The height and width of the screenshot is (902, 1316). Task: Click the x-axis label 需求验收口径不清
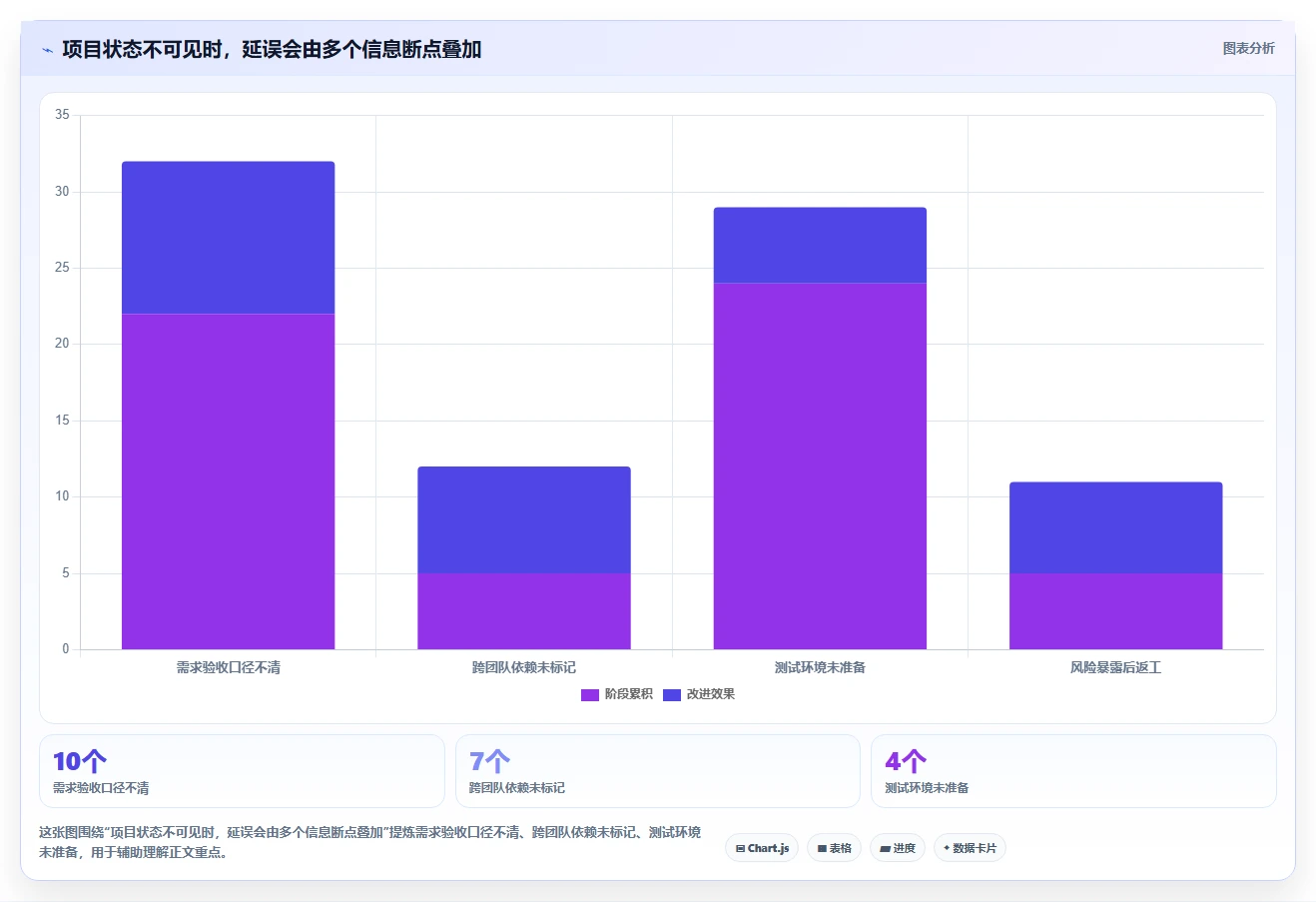229,667
